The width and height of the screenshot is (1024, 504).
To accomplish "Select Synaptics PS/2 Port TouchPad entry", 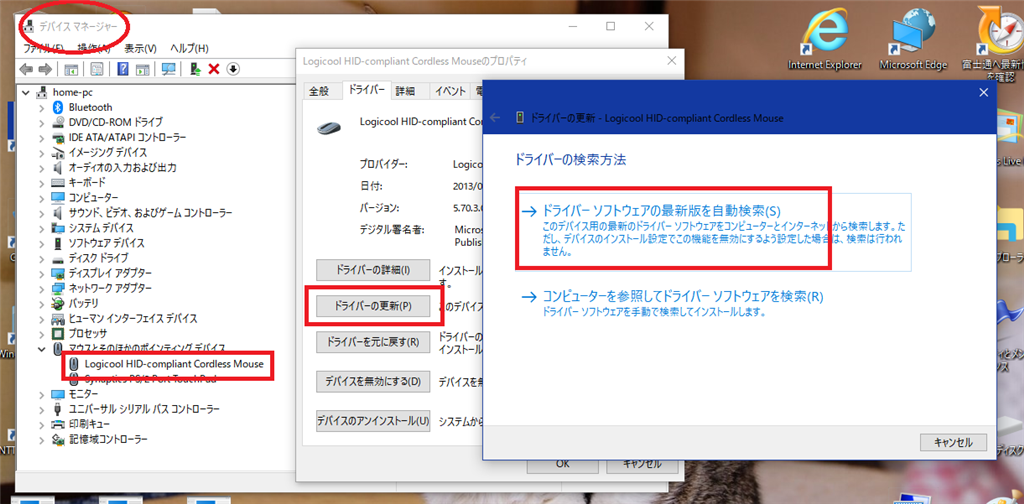I will [148, 379].
